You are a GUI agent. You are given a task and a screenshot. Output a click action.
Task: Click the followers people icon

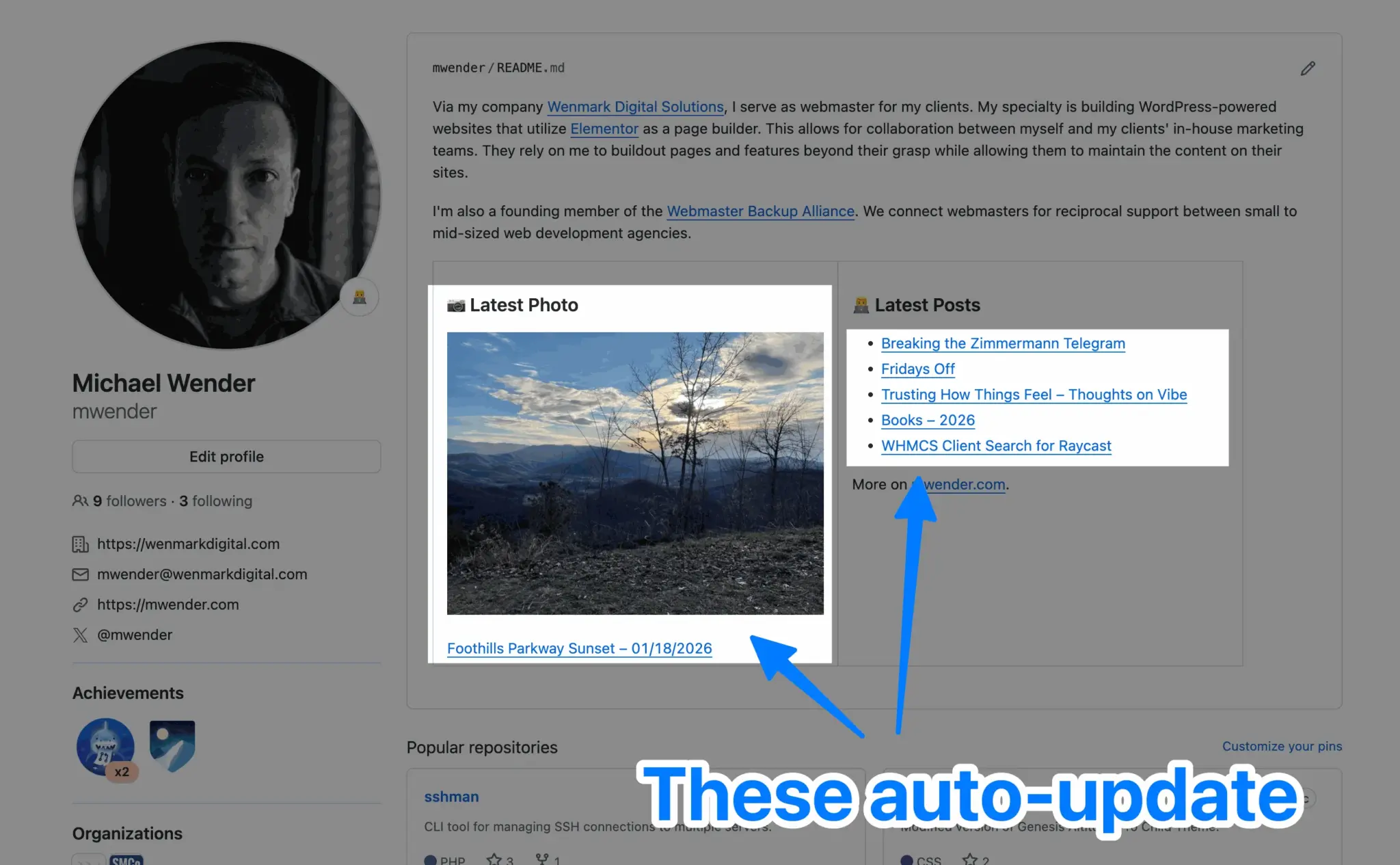coord(80,501)
